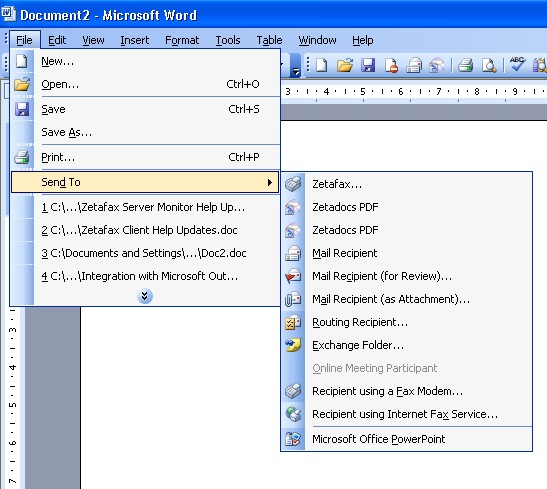
Task: Send document to Zetafax...
Action: tap(407, 184)
